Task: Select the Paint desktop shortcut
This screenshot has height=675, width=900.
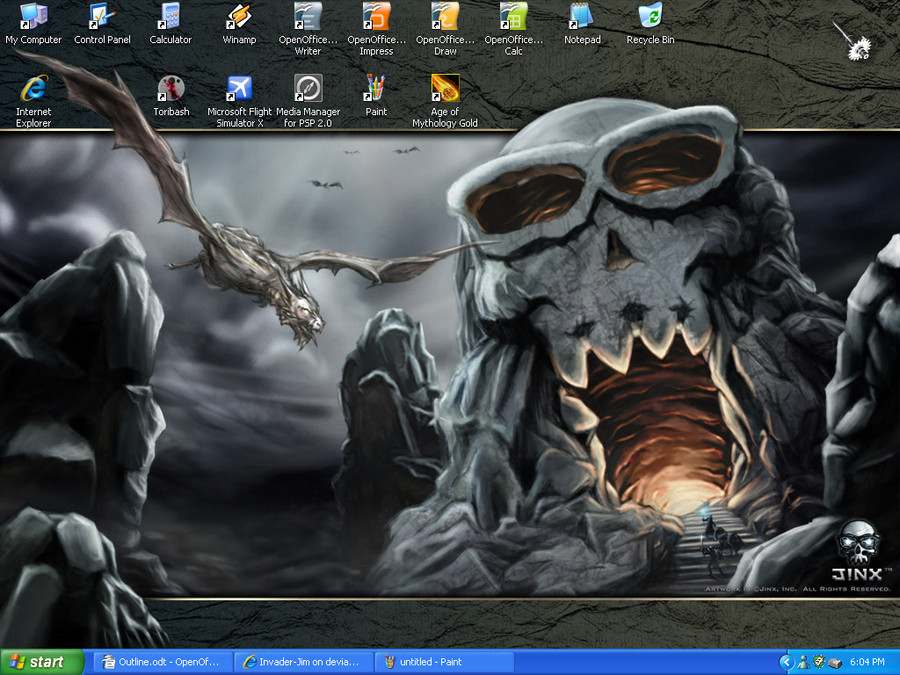Action: click(377, 96)
